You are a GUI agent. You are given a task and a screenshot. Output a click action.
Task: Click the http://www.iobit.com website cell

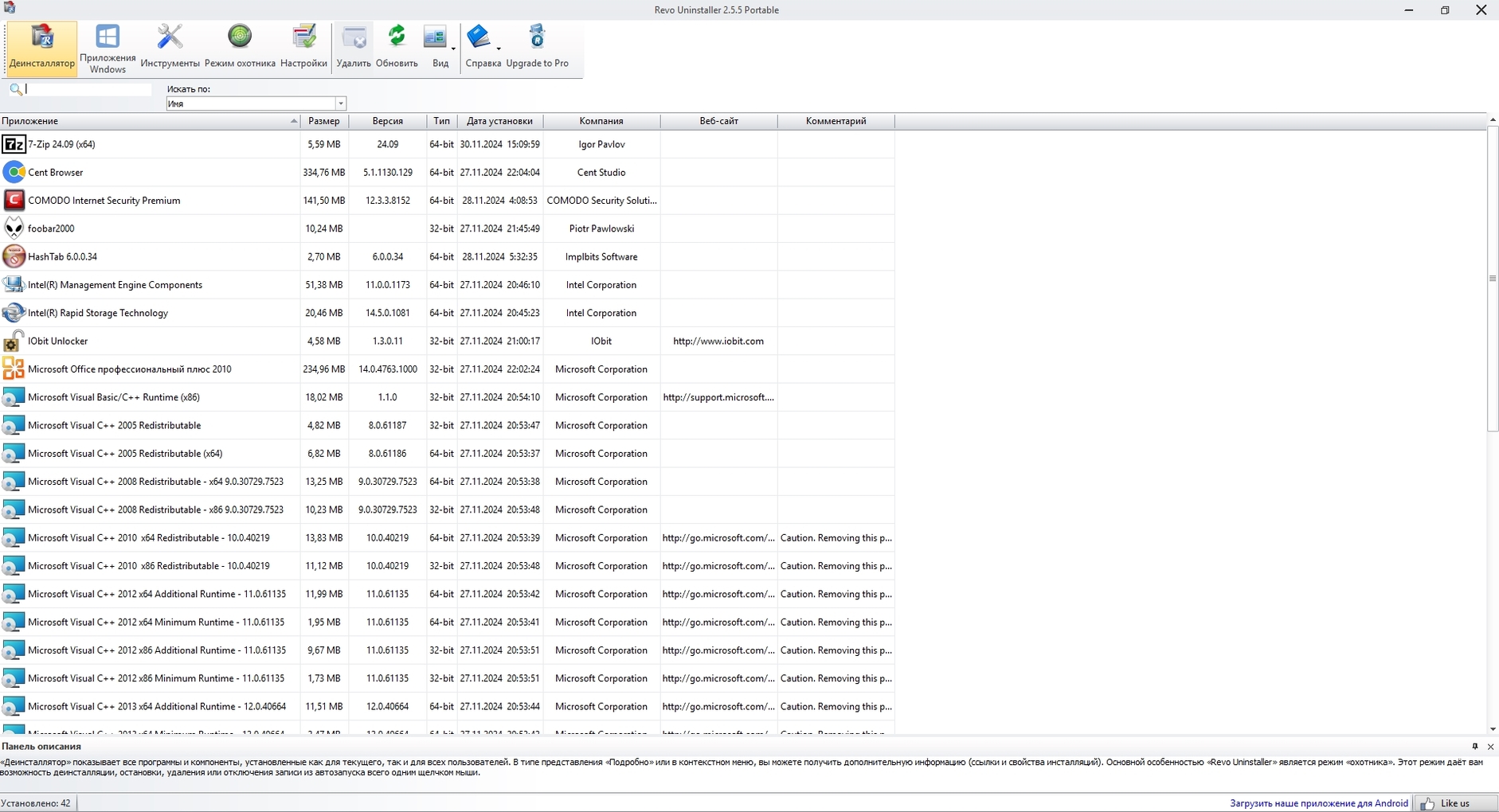click(x=718, y=341)
